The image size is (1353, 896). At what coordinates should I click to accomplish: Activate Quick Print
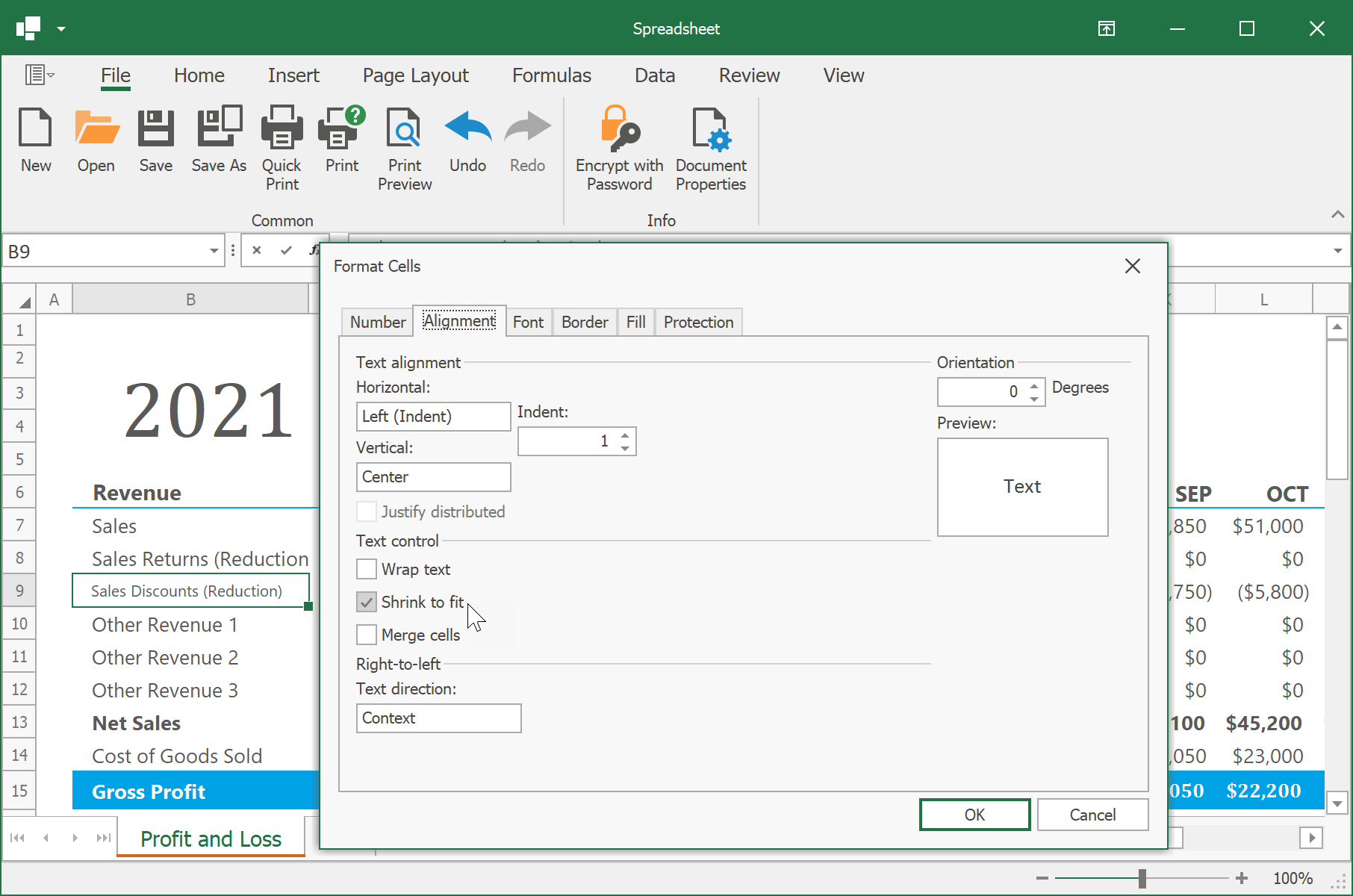coord(282,142)
